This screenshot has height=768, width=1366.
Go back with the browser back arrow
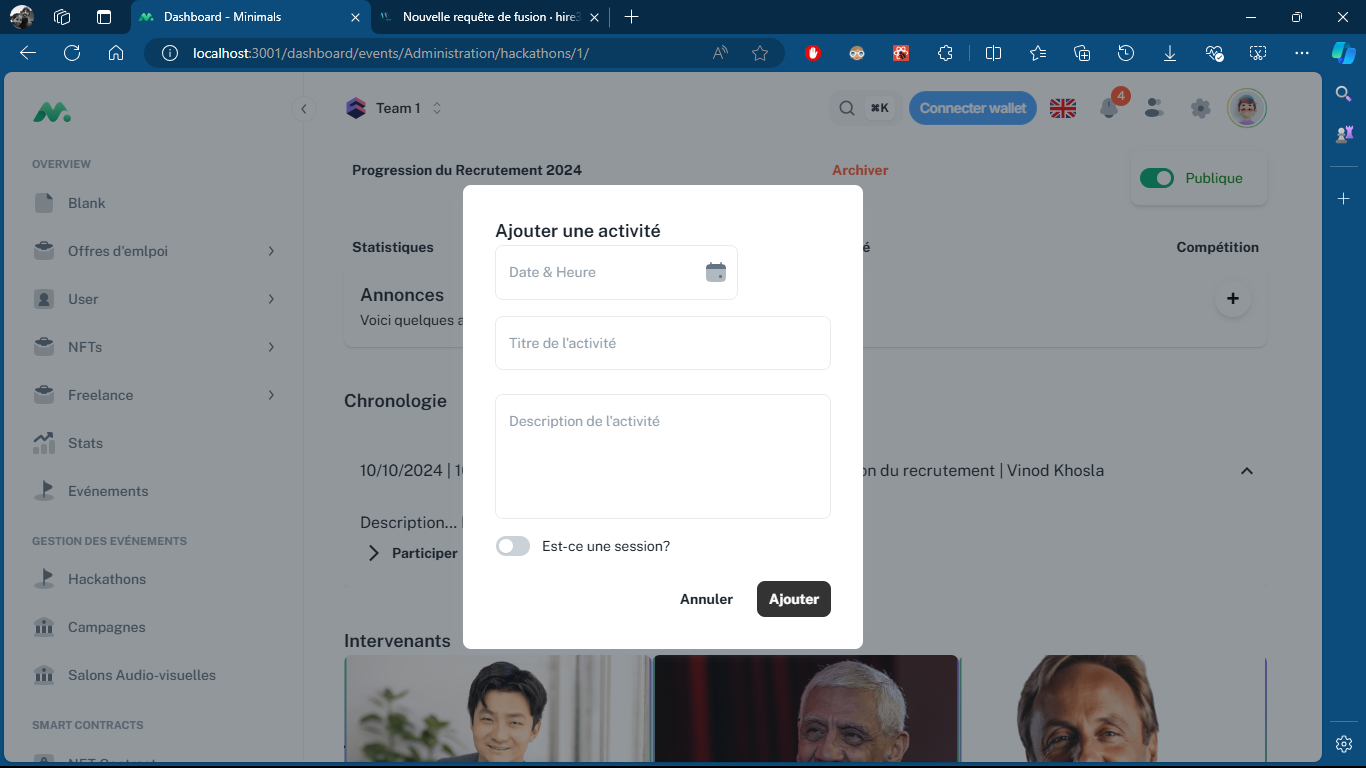click(x=28, y=53)
